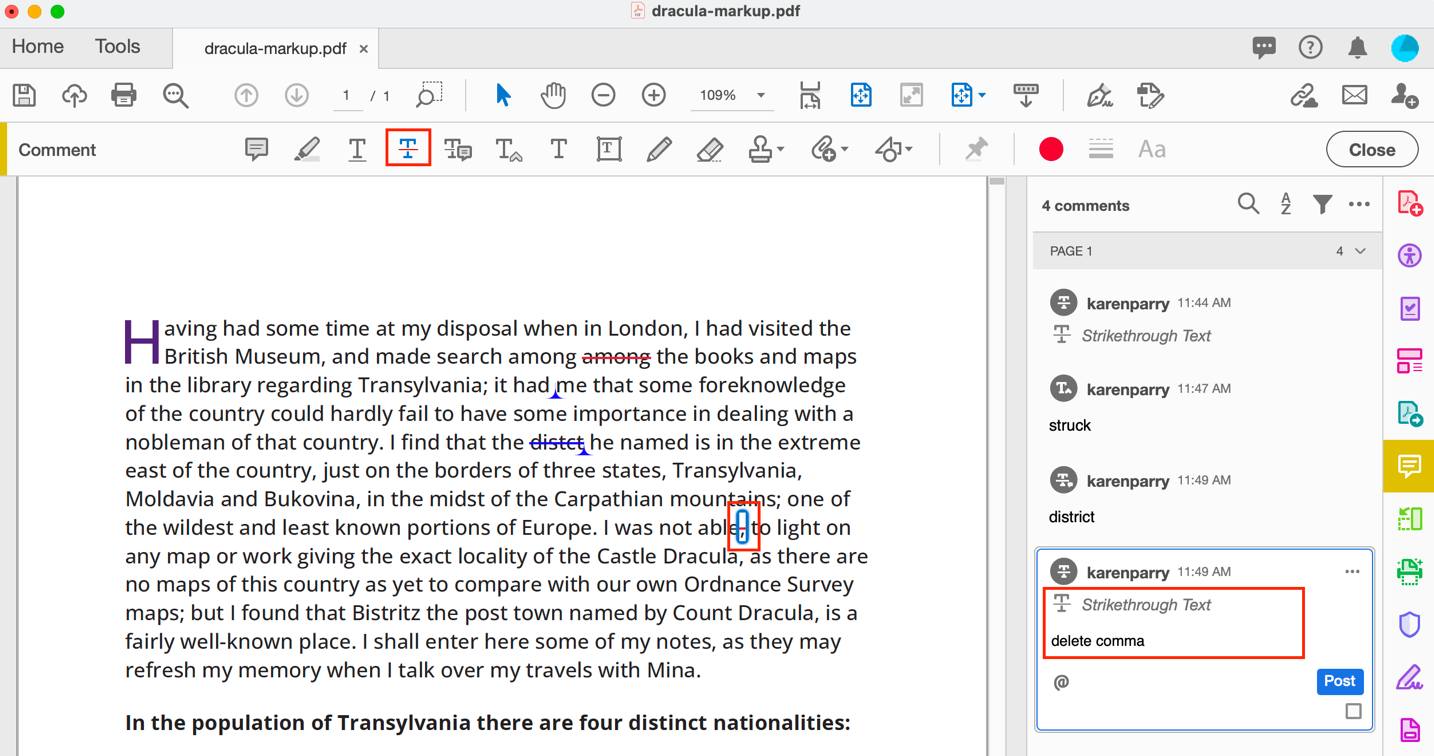
Task: Tick the checkbox below Post button
Action: tap(1353, 712)
